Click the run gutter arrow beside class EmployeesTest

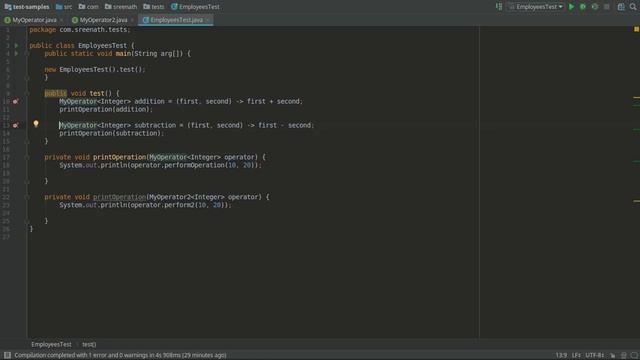pyautogui.click(x=16, y=45)
